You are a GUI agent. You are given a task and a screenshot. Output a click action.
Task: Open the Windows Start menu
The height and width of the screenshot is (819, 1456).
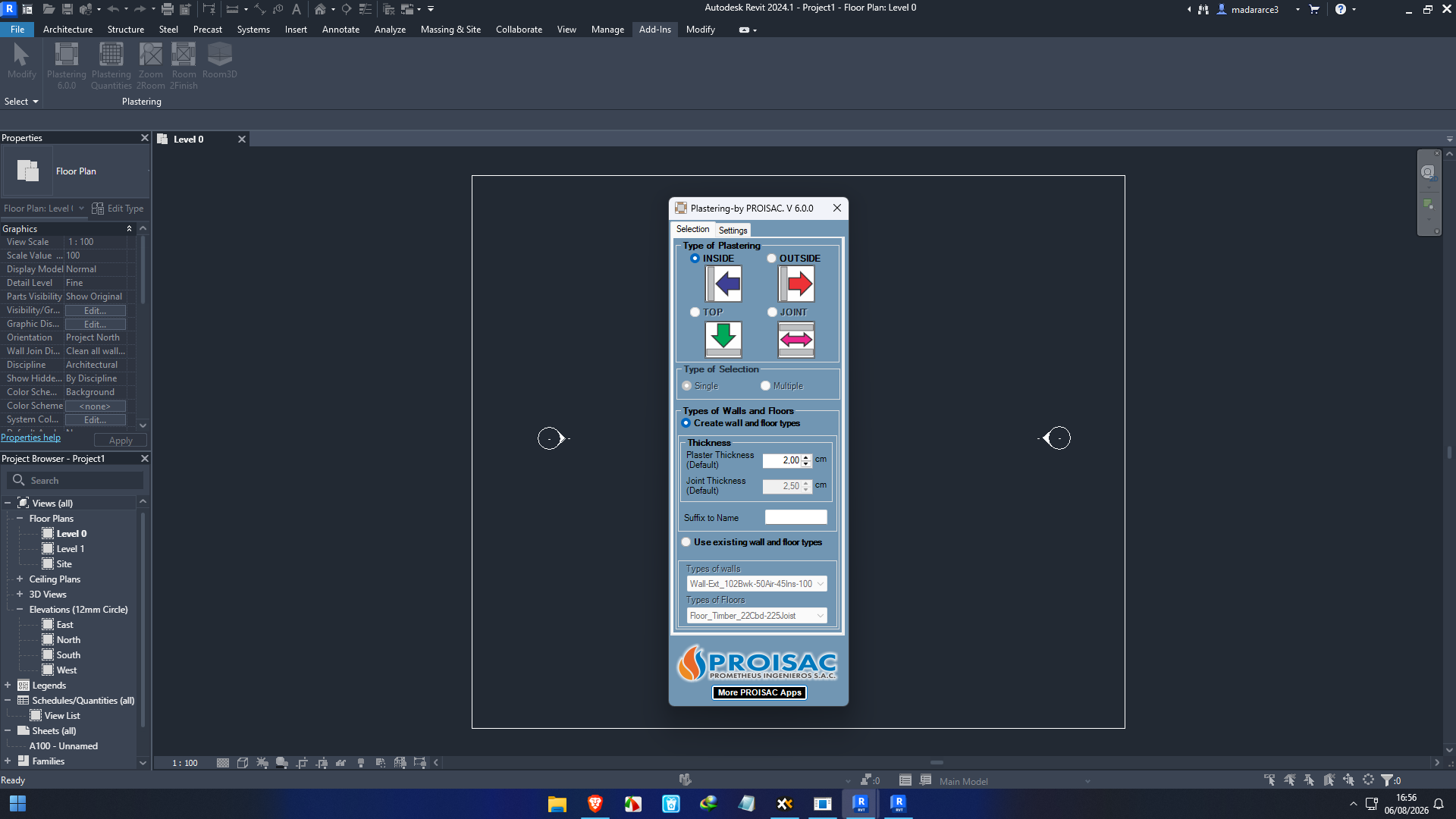point(17,803)
